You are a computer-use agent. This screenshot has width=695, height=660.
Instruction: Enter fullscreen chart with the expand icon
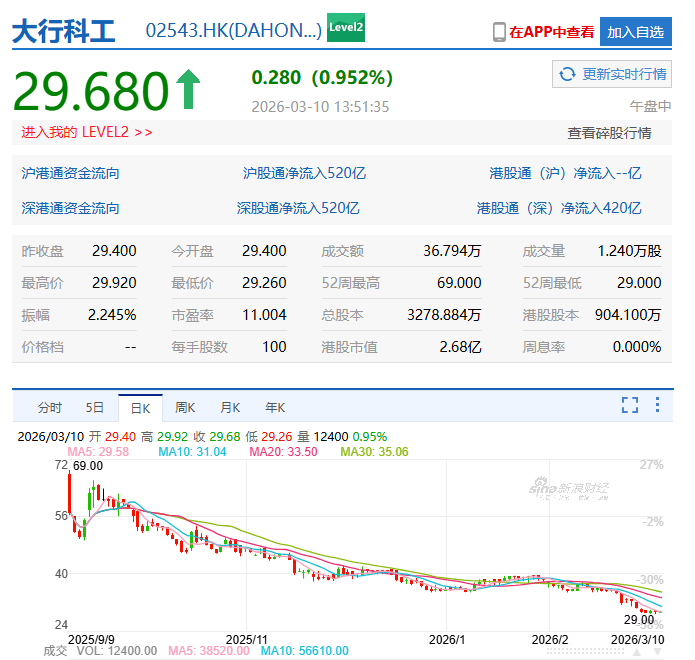click(629, 405)
